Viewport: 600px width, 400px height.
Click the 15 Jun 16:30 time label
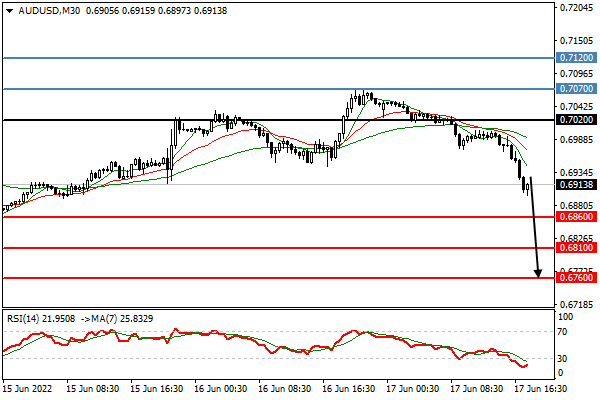(x=157, y=389)
